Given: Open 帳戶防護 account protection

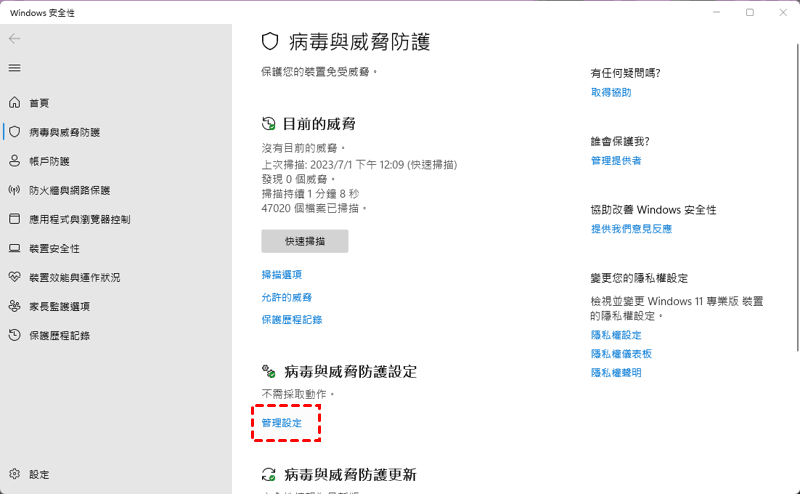Looking at the screenshot, I should (49, 161).
